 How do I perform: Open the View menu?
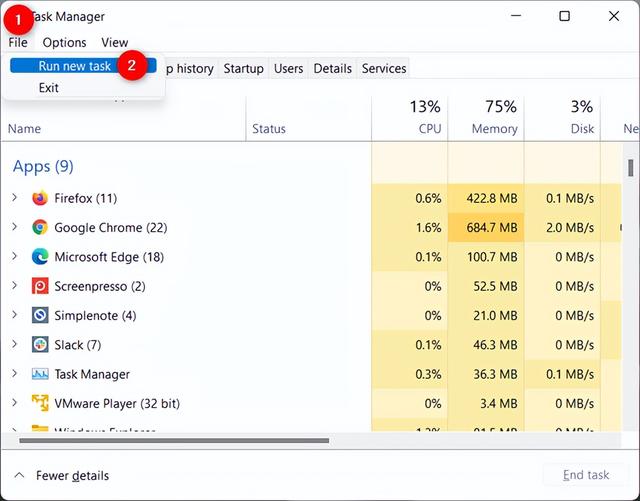coord(115,42)
